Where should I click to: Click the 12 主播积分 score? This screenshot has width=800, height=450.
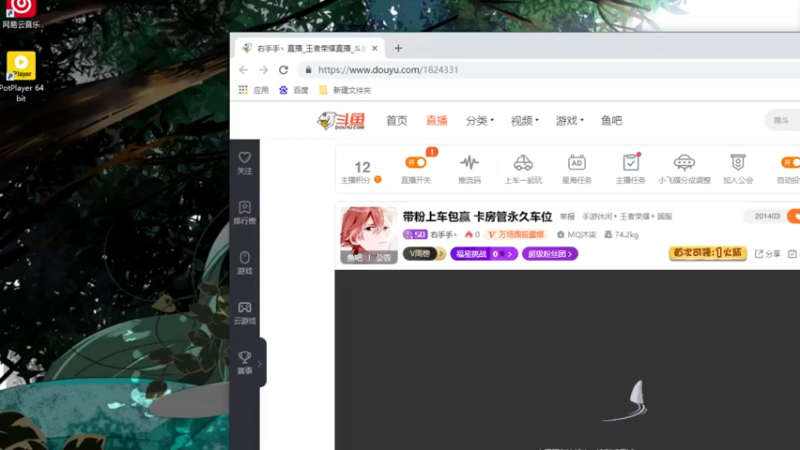tap(362, 167)
